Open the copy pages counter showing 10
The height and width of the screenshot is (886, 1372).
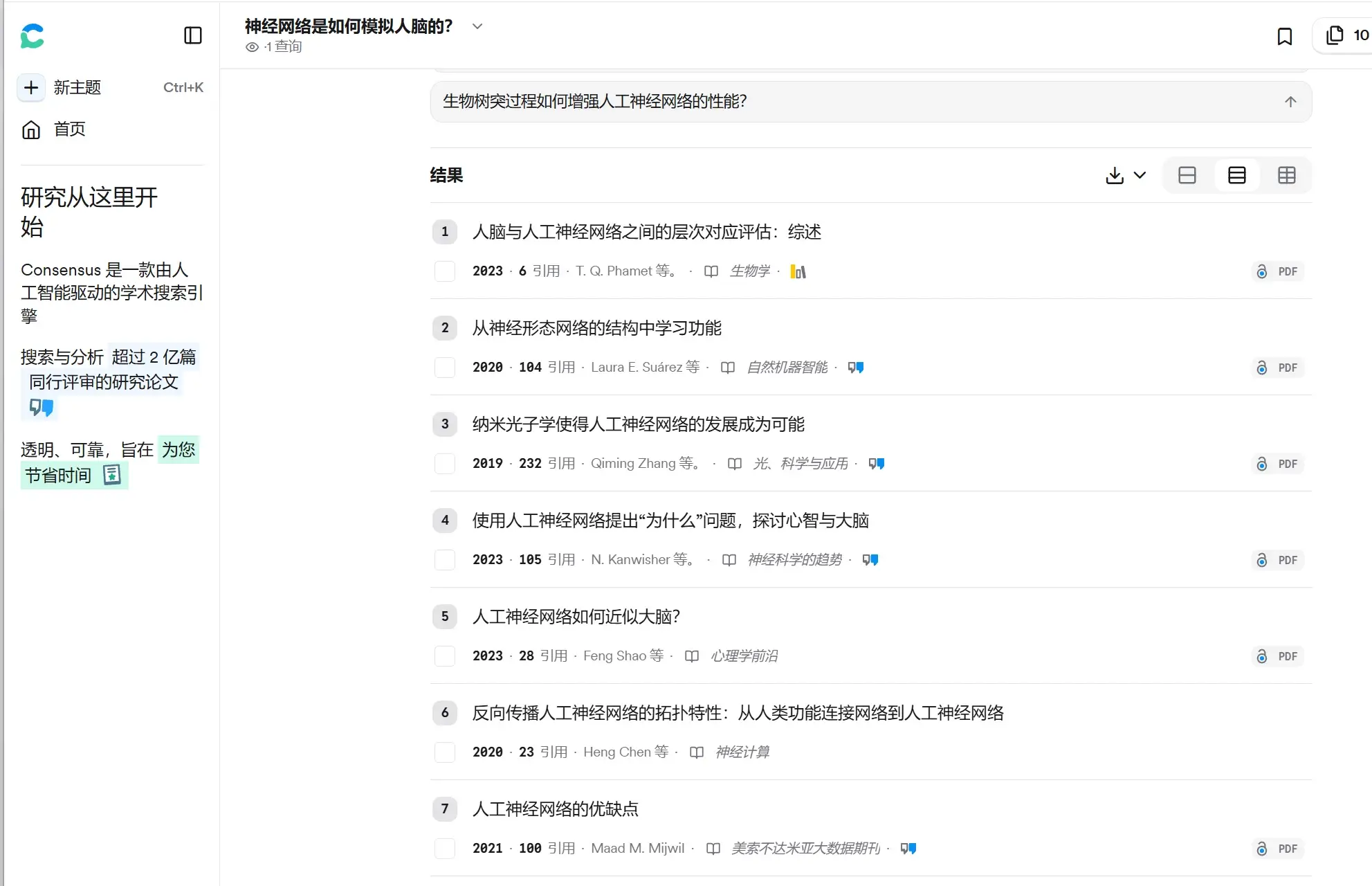pyautogui.click(x=1346, y=35)
